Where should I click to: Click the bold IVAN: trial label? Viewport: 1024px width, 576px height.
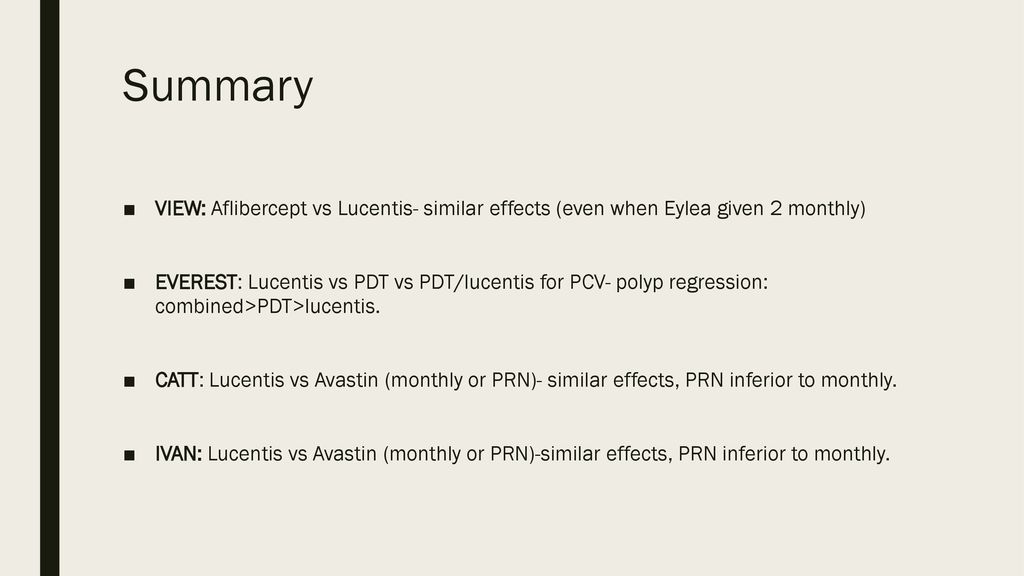178,454
